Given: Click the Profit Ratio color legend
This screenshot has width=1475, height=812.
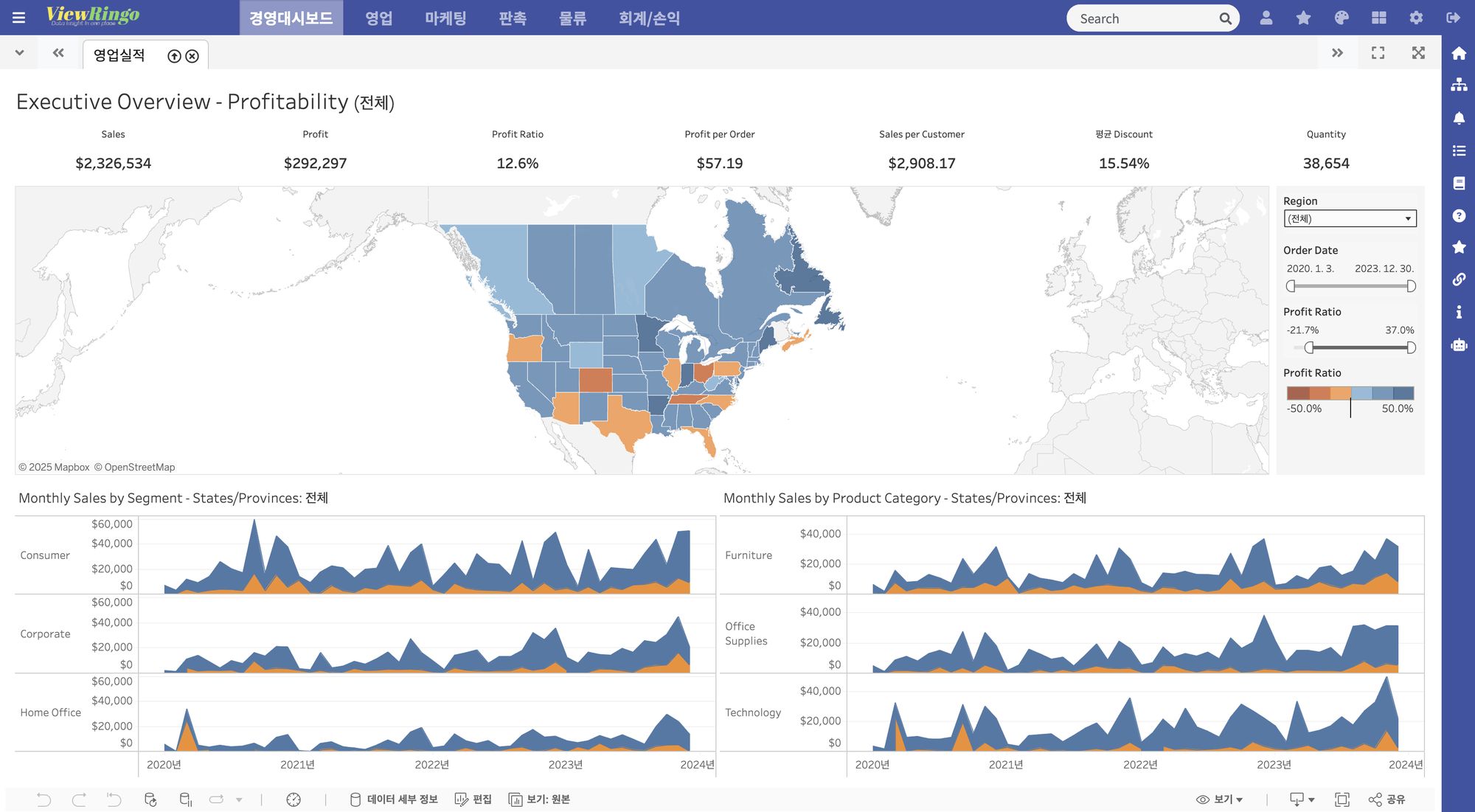Looking at the screenshot, I should (1350, 393).
